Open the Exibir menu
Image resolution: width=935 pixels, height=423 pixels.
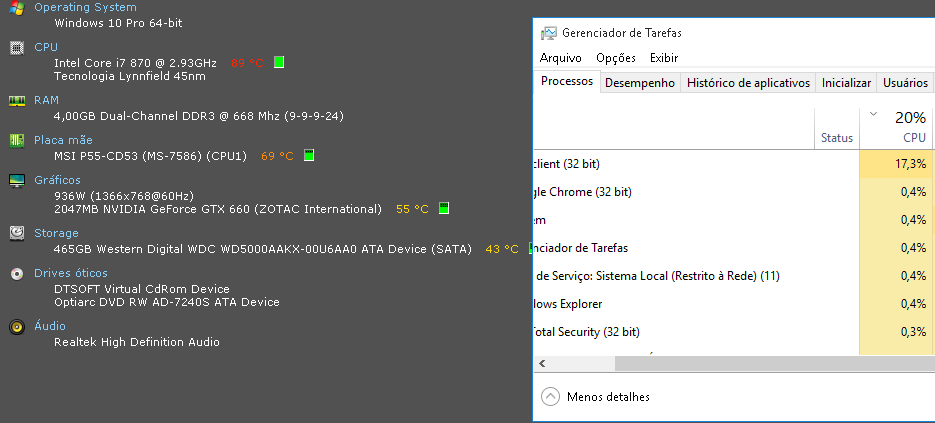point(664,58)
